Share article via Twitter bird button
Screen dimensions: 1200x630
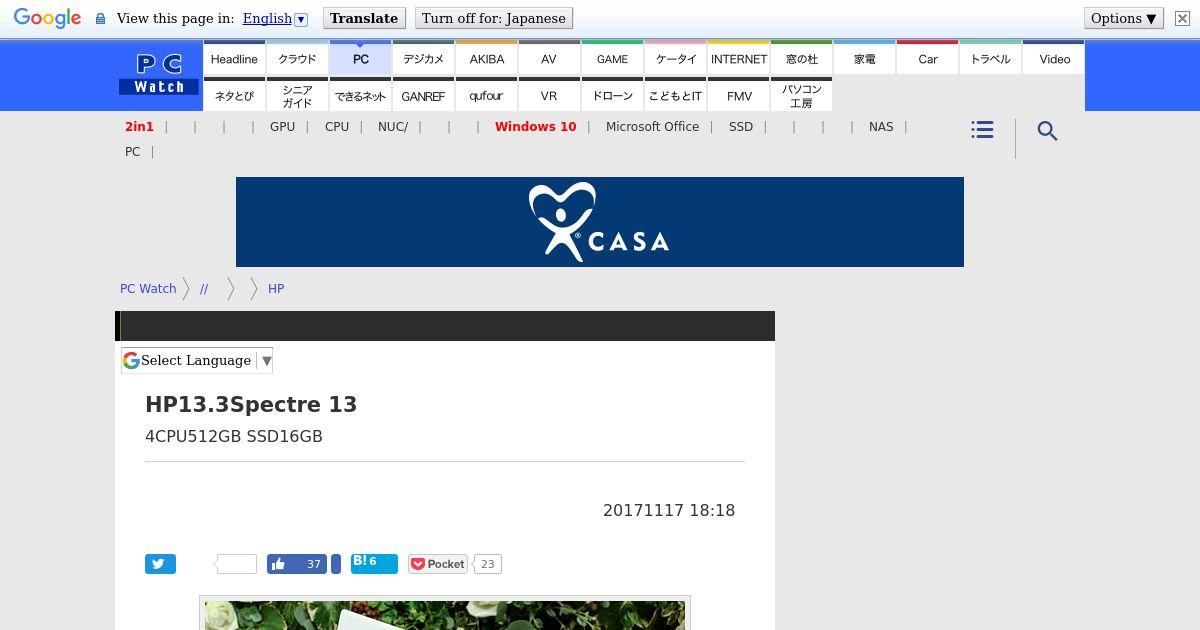click(160, 564)
